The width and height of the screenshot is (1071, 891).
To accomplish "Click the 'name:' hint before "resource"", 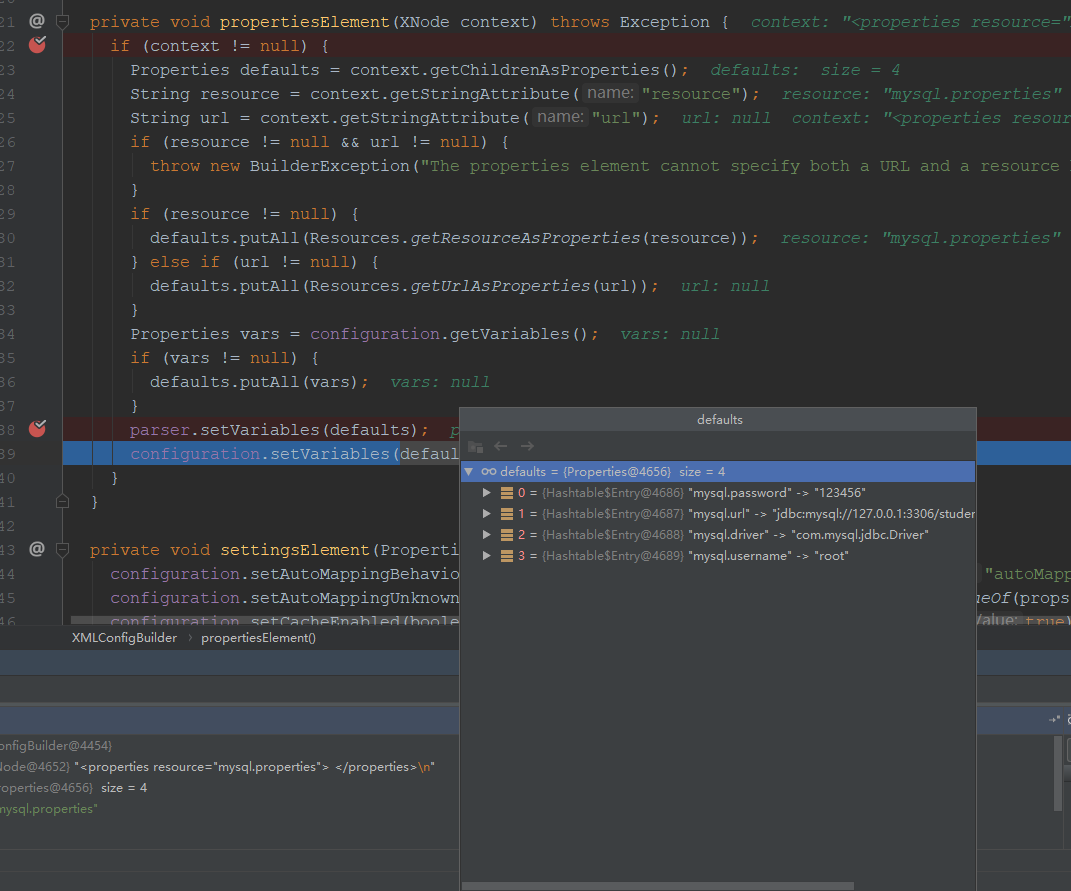I will pos(611,93).
